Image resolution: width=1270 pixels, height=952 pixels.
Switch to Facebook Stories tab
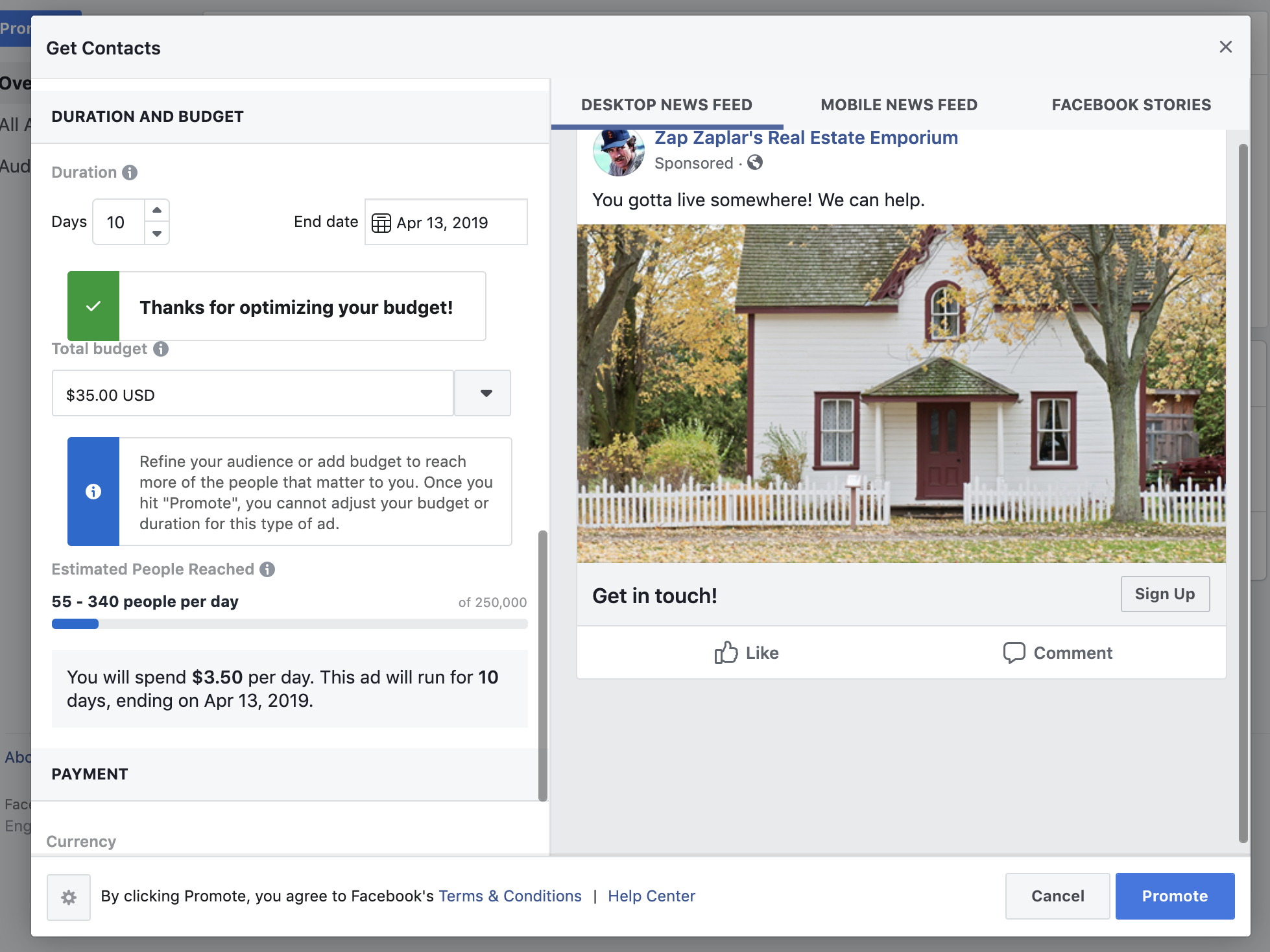point(1131,105)
